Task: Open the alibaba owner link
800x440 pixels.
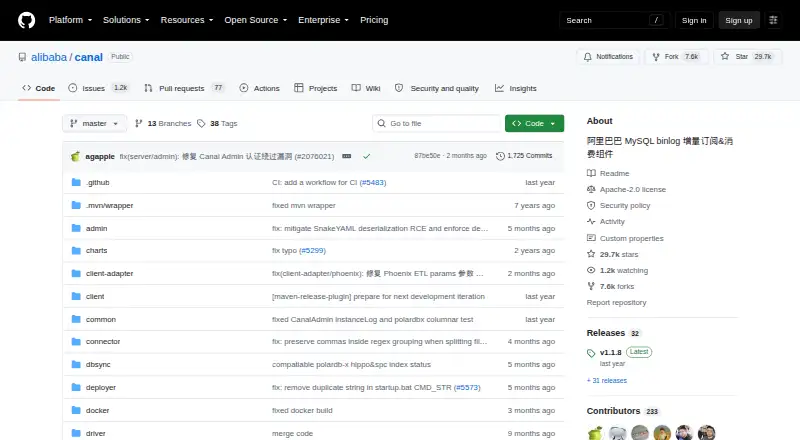Action: coord(49,57)
